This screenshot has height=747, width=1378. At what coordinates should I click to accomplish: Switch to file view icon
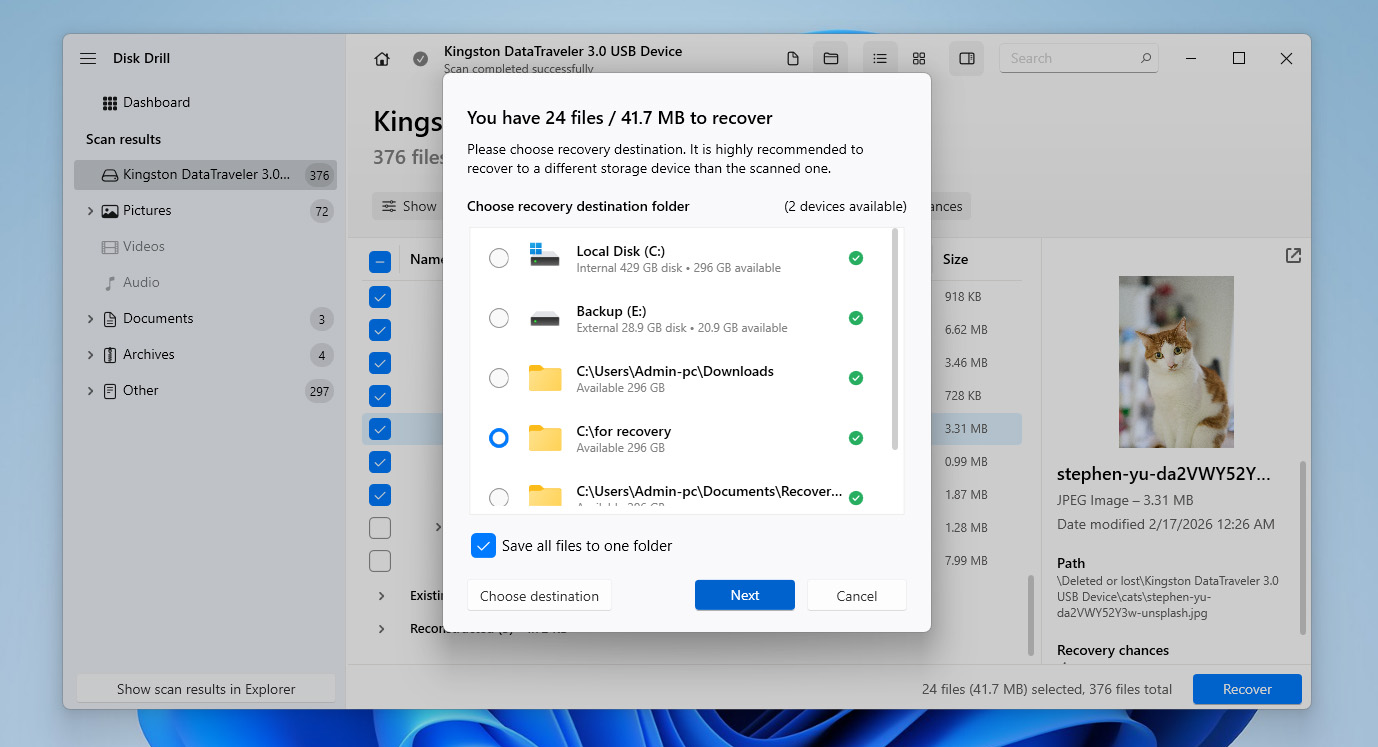[793, 59]
